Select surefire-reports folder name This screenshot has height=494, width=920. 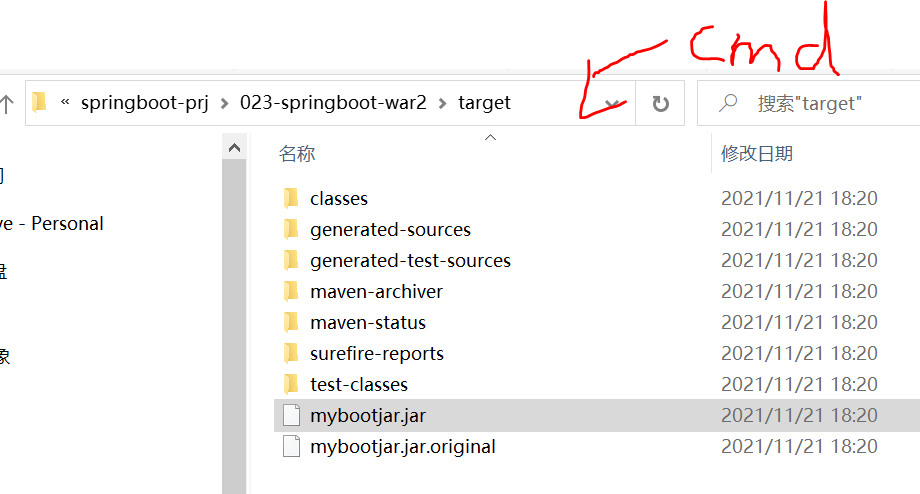click(x=377, y=354)
